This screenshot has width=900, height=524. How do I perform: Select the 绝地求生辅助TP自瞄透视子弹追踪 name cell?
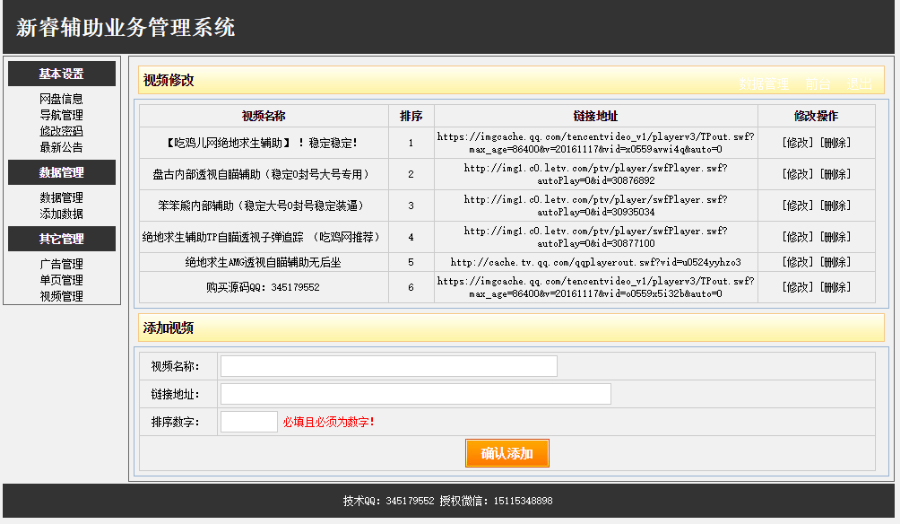(263, 237)
